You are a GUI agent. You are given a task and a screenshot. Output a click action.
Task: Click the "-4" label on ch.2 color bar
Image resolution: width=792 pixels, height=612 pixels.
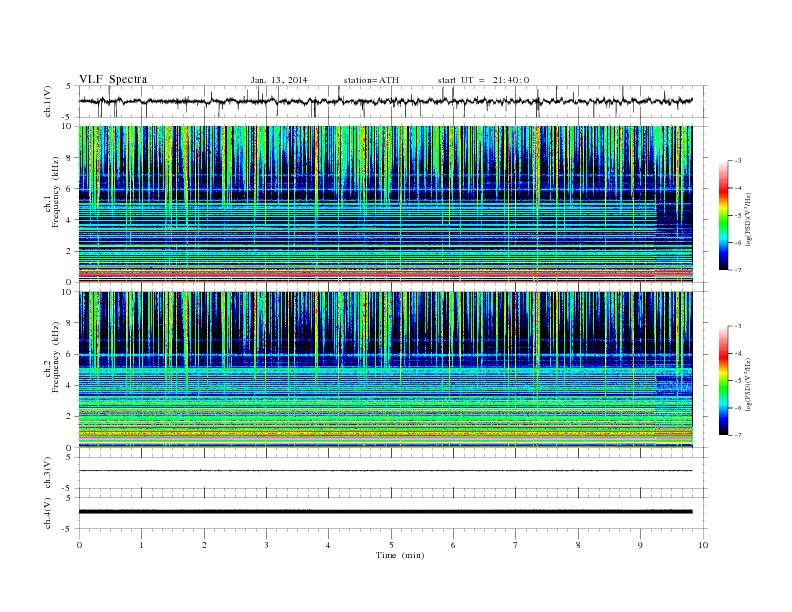(x=738, y=353)
